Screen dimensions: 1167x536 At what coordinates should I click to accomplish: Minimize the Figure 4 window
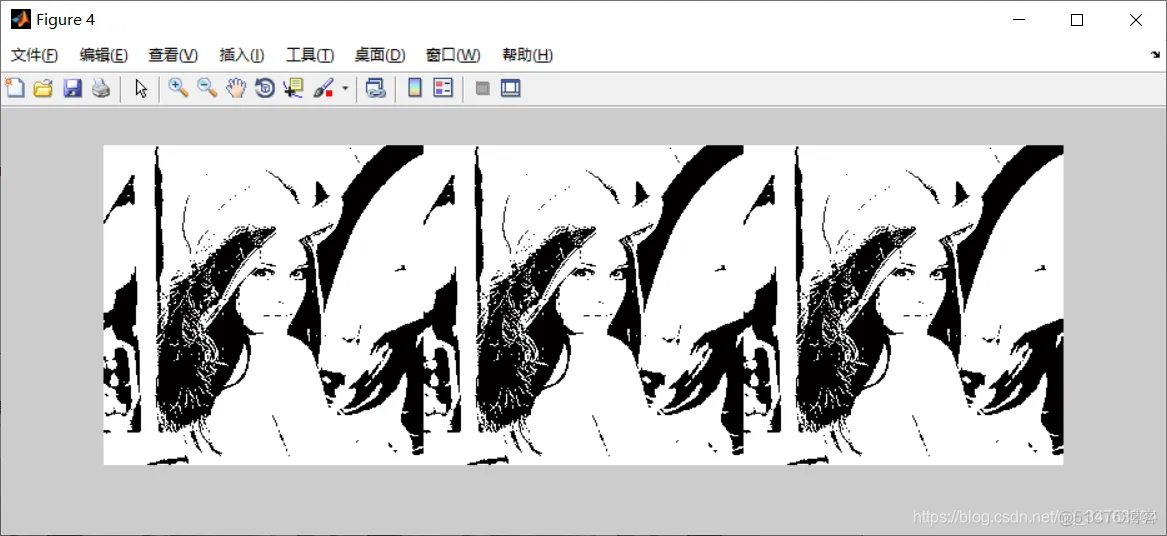pos(1017,20)
